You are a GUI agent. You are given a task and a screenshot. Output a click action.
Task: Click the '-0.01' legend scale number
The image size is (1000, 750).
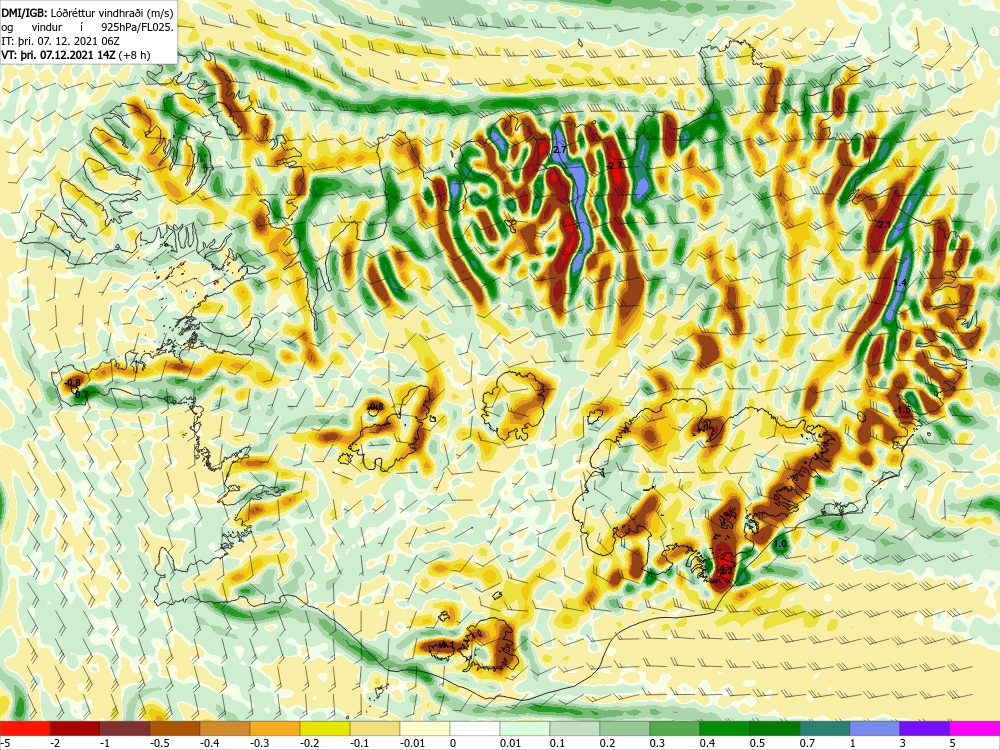(412, 743)
